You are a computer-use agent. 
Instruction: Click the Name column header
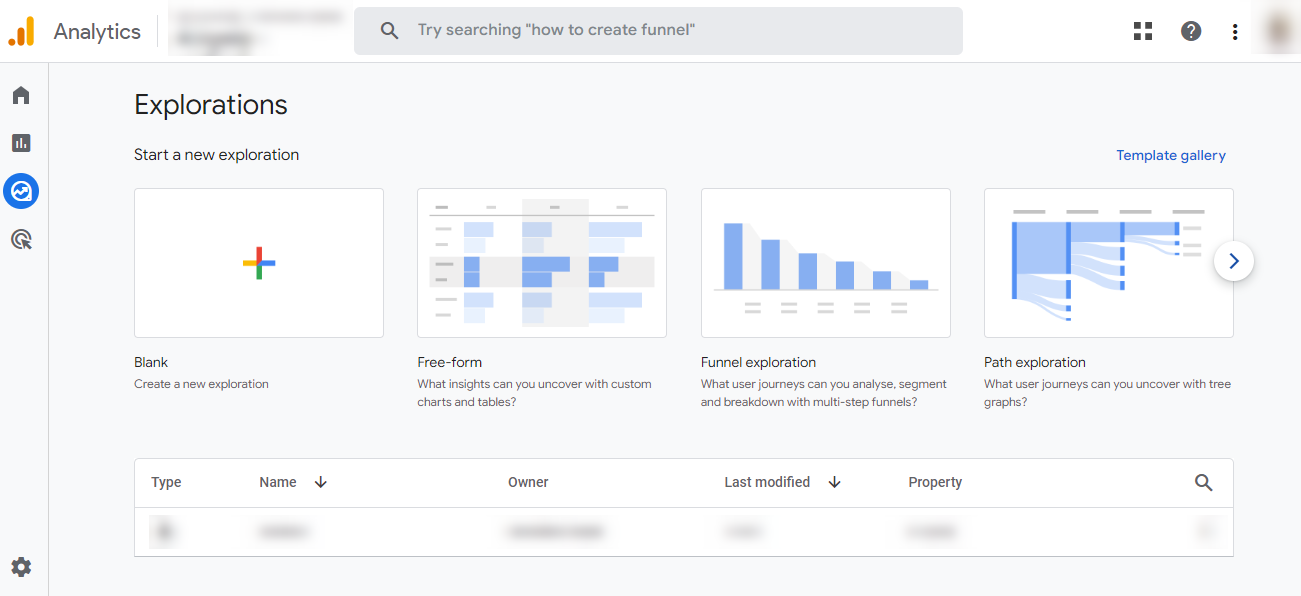[x=278, y=482]
